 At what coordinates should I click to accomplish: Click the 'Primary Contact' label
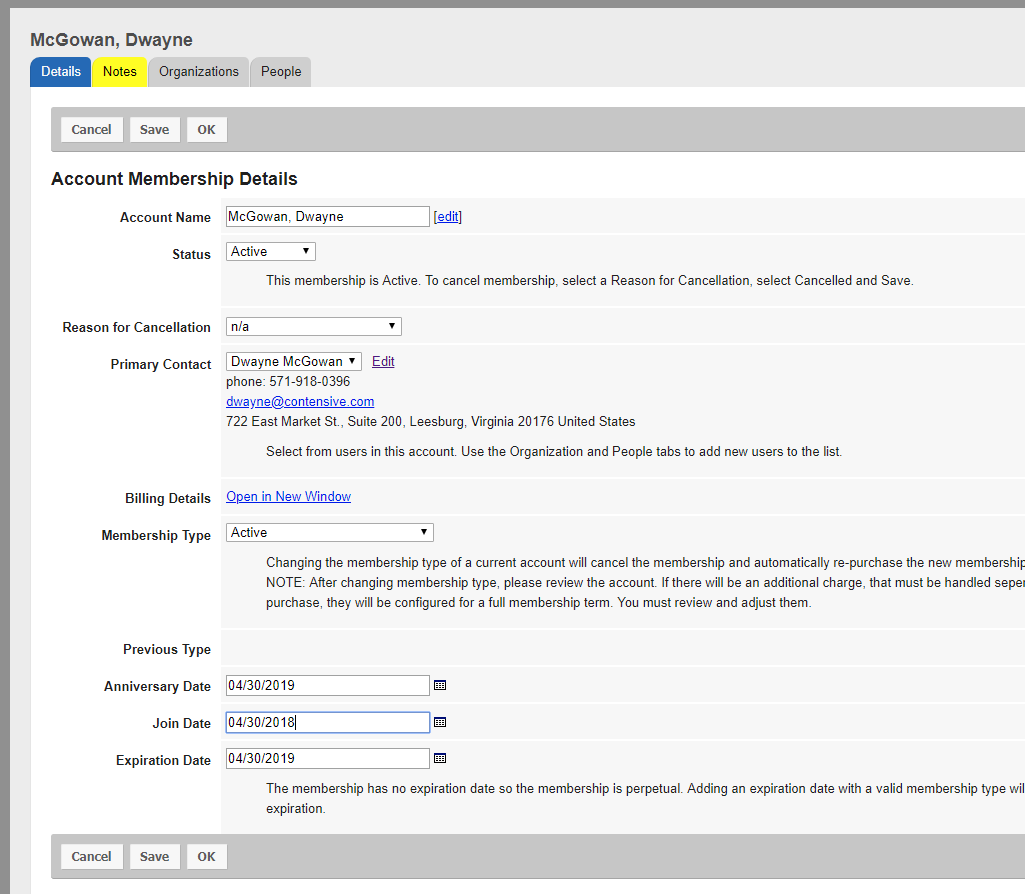[x=161, y=365]
